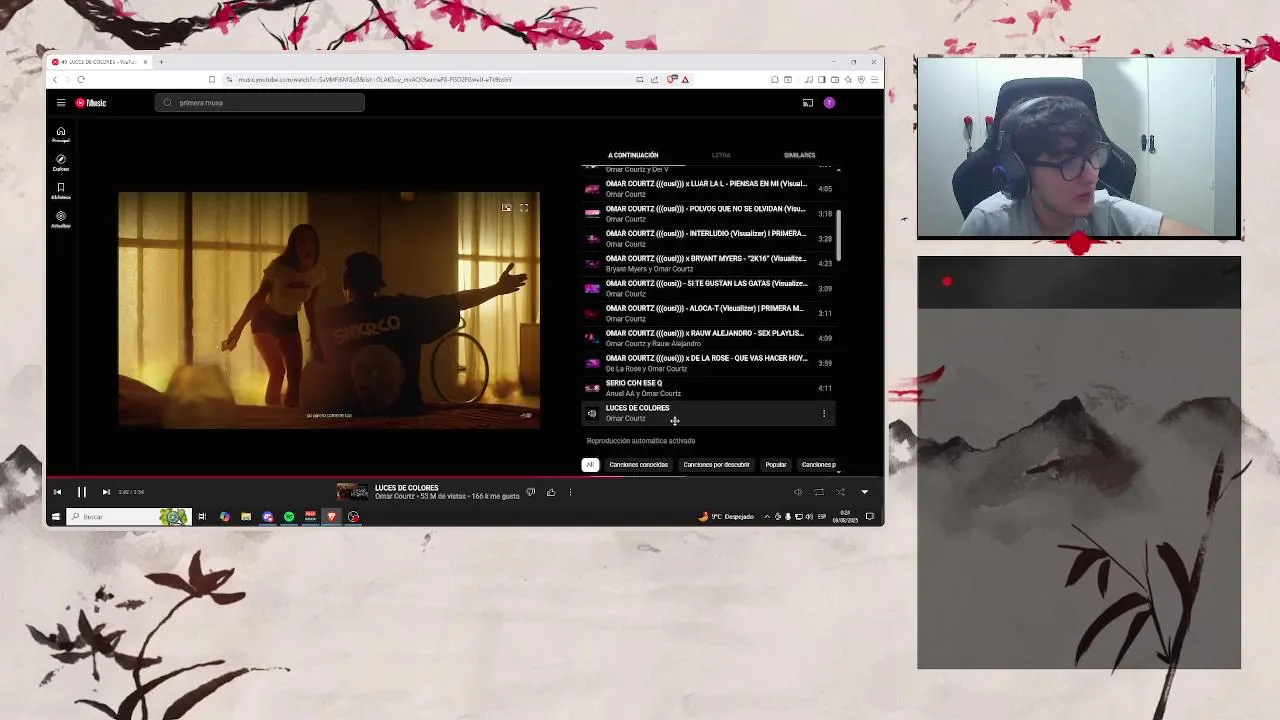Skip to previous track
The width and height of the screenshot is (1280, 720).
click(x=57, y=492)
